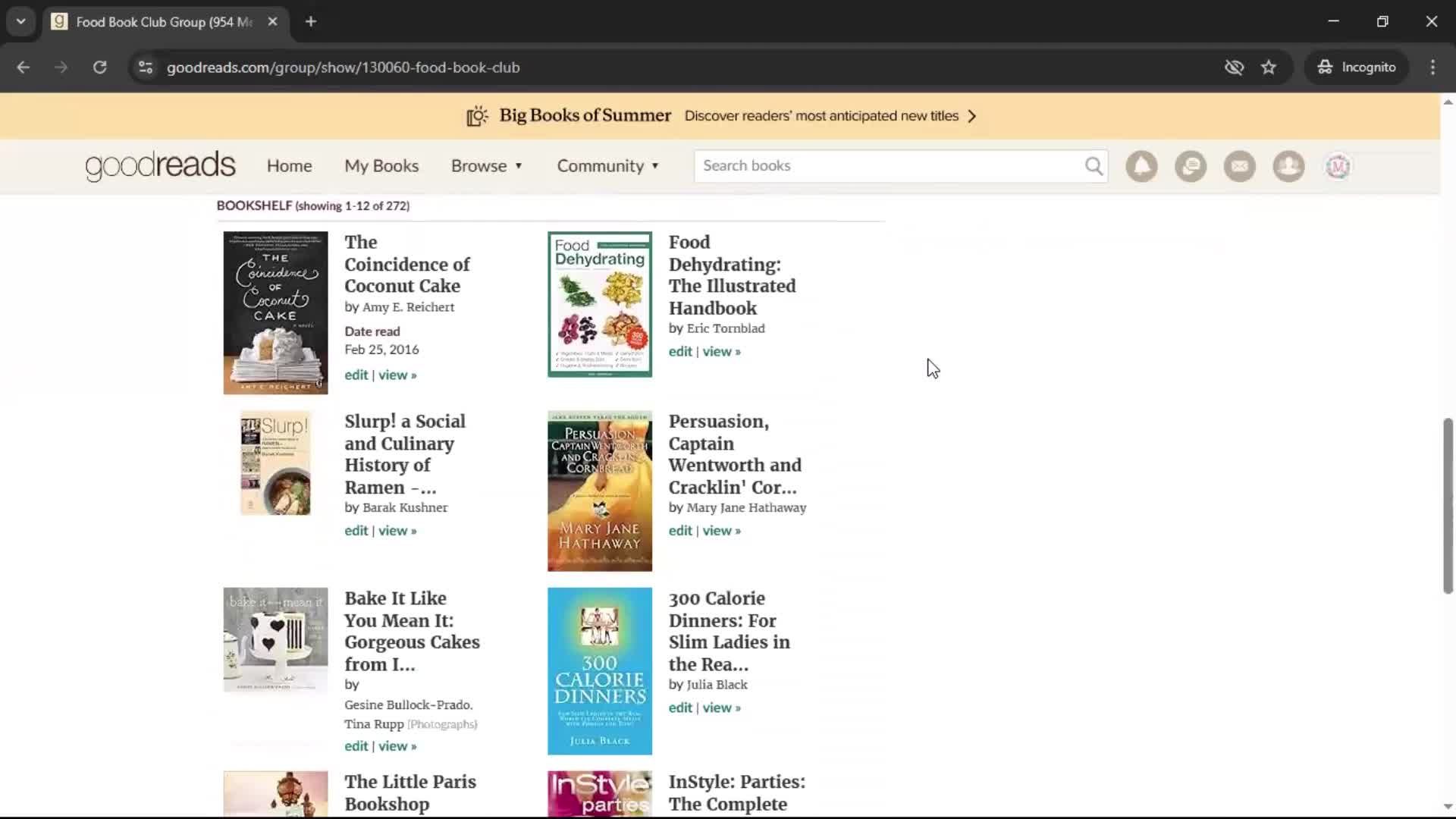
Task: Click the browser back arrow
Action: click(24, 67)
